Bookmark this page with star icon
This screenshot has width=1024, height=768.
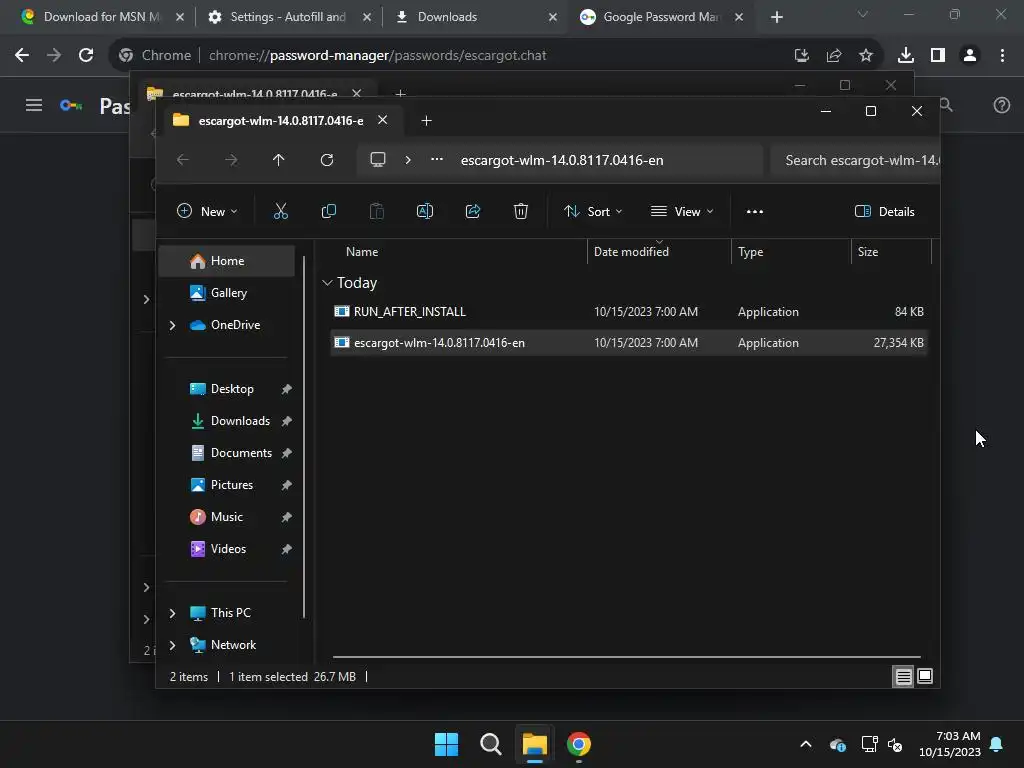(865, 56)
